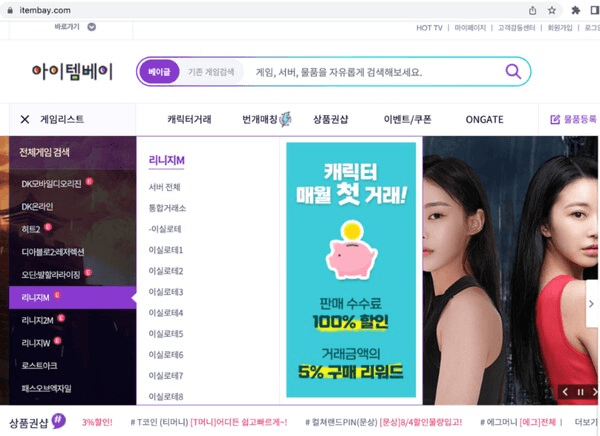Screen dimensions: 600x436
Task: Close the 게임리스트 menu with X icon
Action: [x=25, y=119]
